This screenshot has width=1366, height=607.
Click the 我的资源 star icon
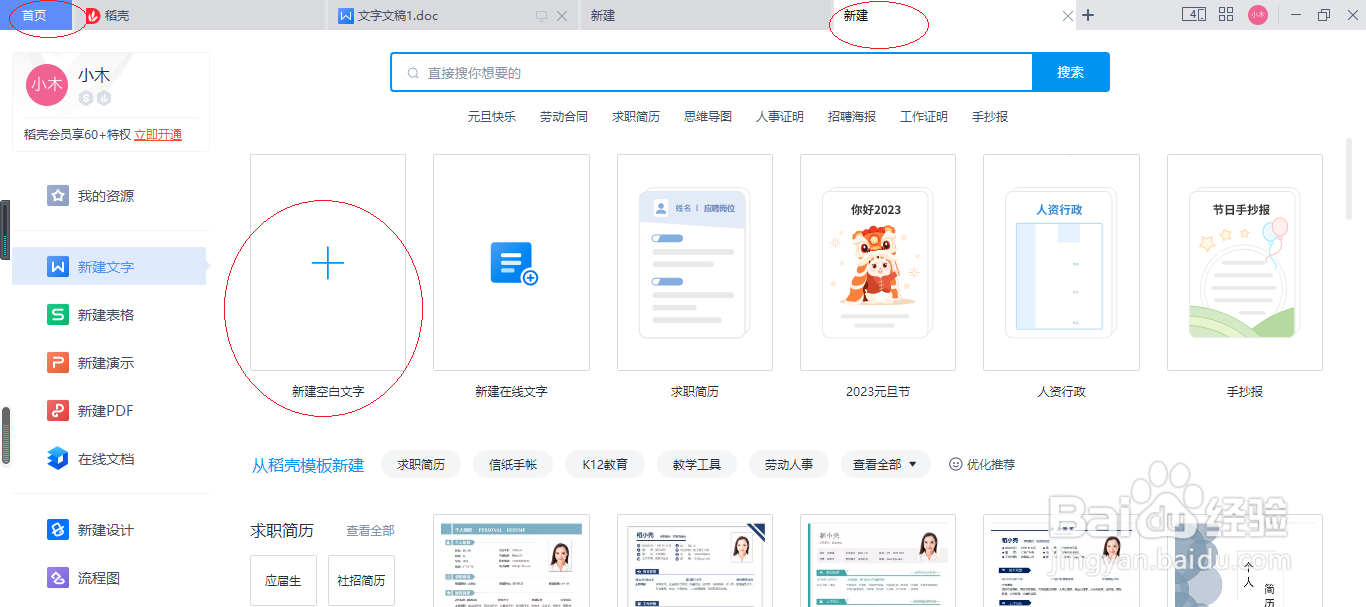tap(58, 195)
